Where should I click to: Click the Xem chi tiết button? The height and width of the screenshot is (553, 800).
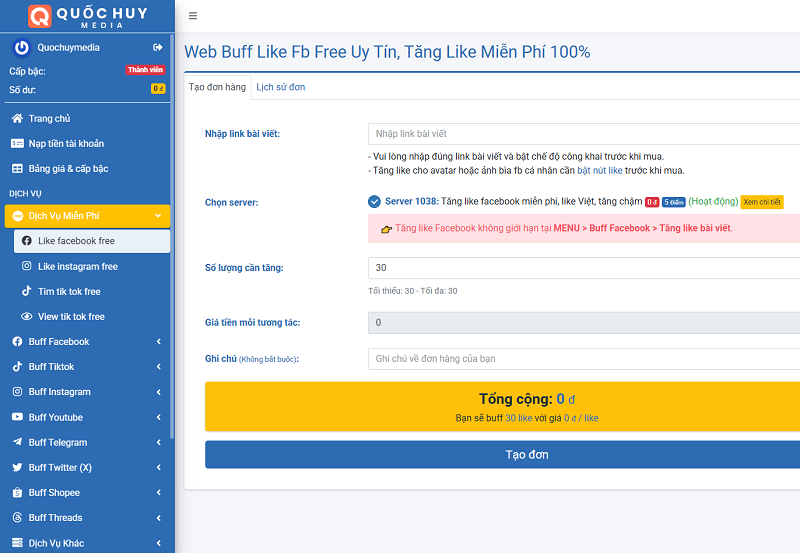[x=762, y=202]
